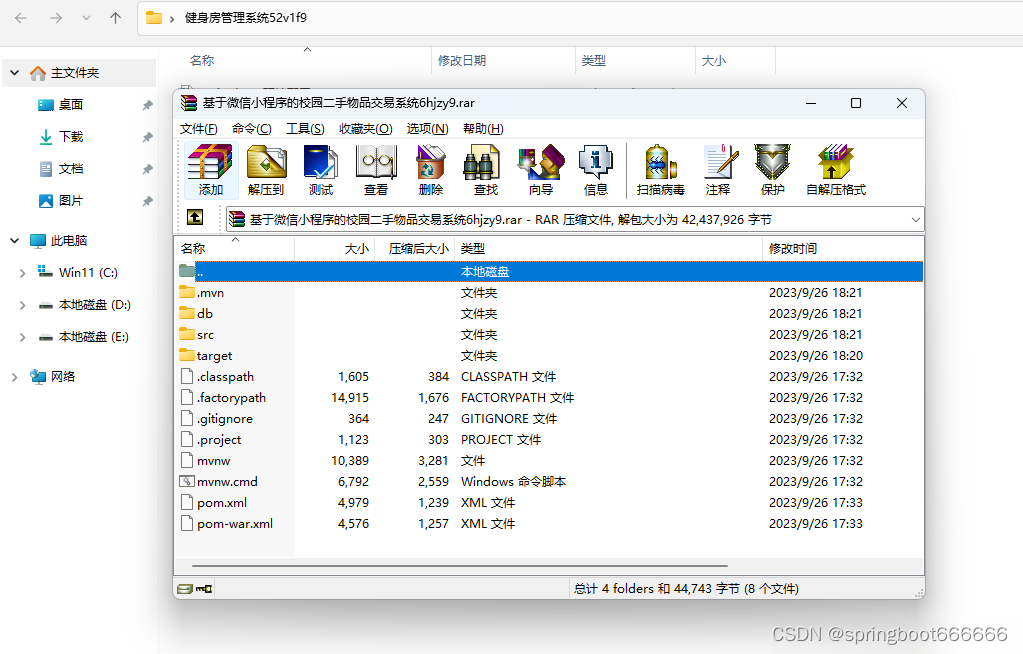Collapse the This PC (此电脑) tree node
The height and width of the screenshot is (654, 1023).
[x=14, y=240]
